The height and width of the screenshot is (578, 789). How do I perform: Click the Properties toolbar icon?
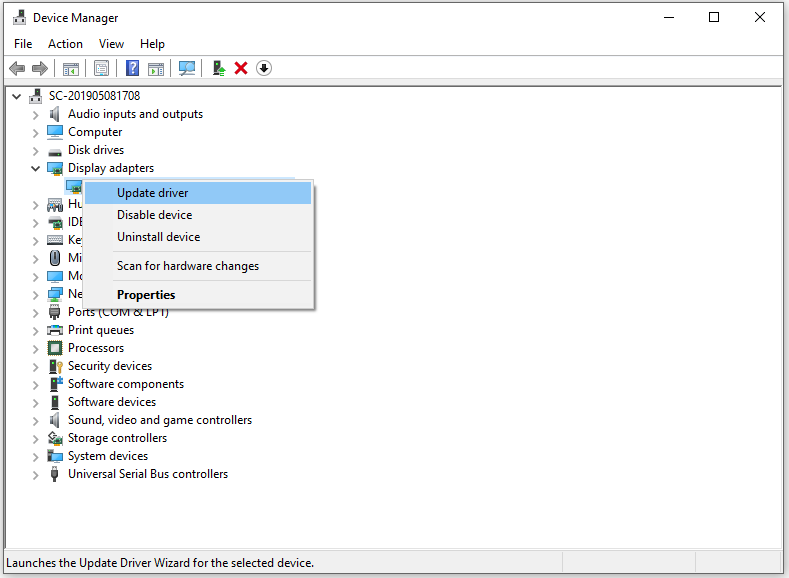(x=101, y=68)
